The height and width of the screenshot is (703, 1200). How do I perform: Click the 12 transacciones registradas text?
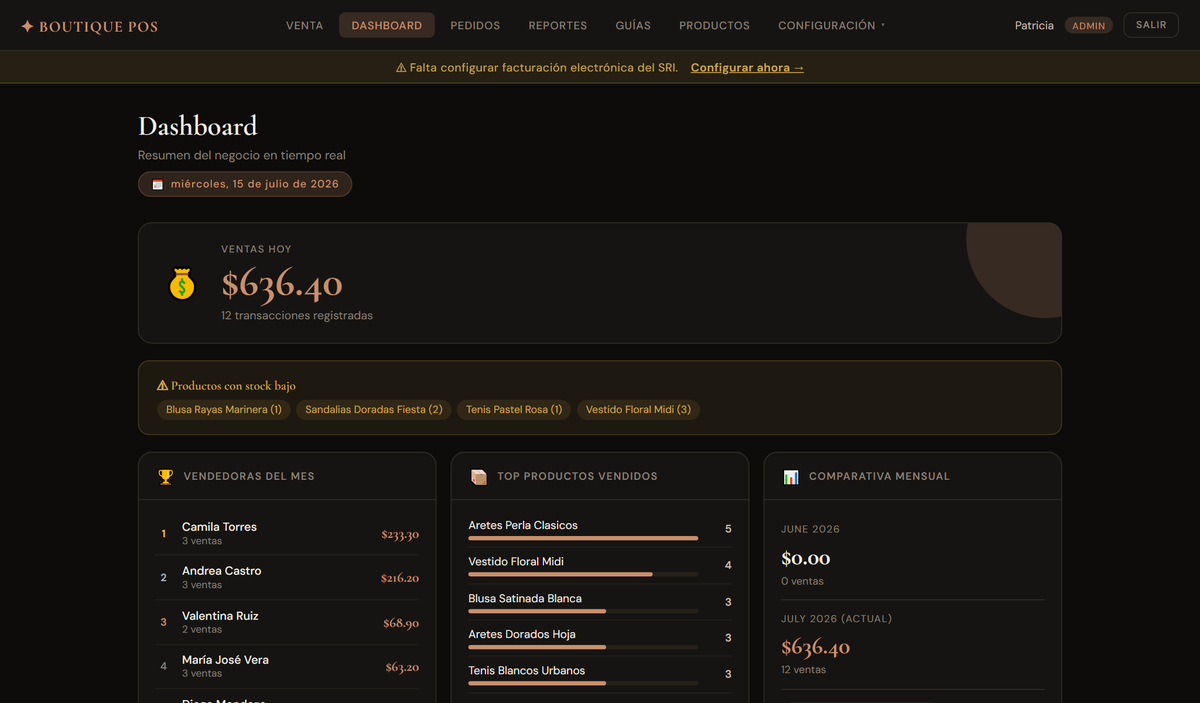tap(297, 316)
